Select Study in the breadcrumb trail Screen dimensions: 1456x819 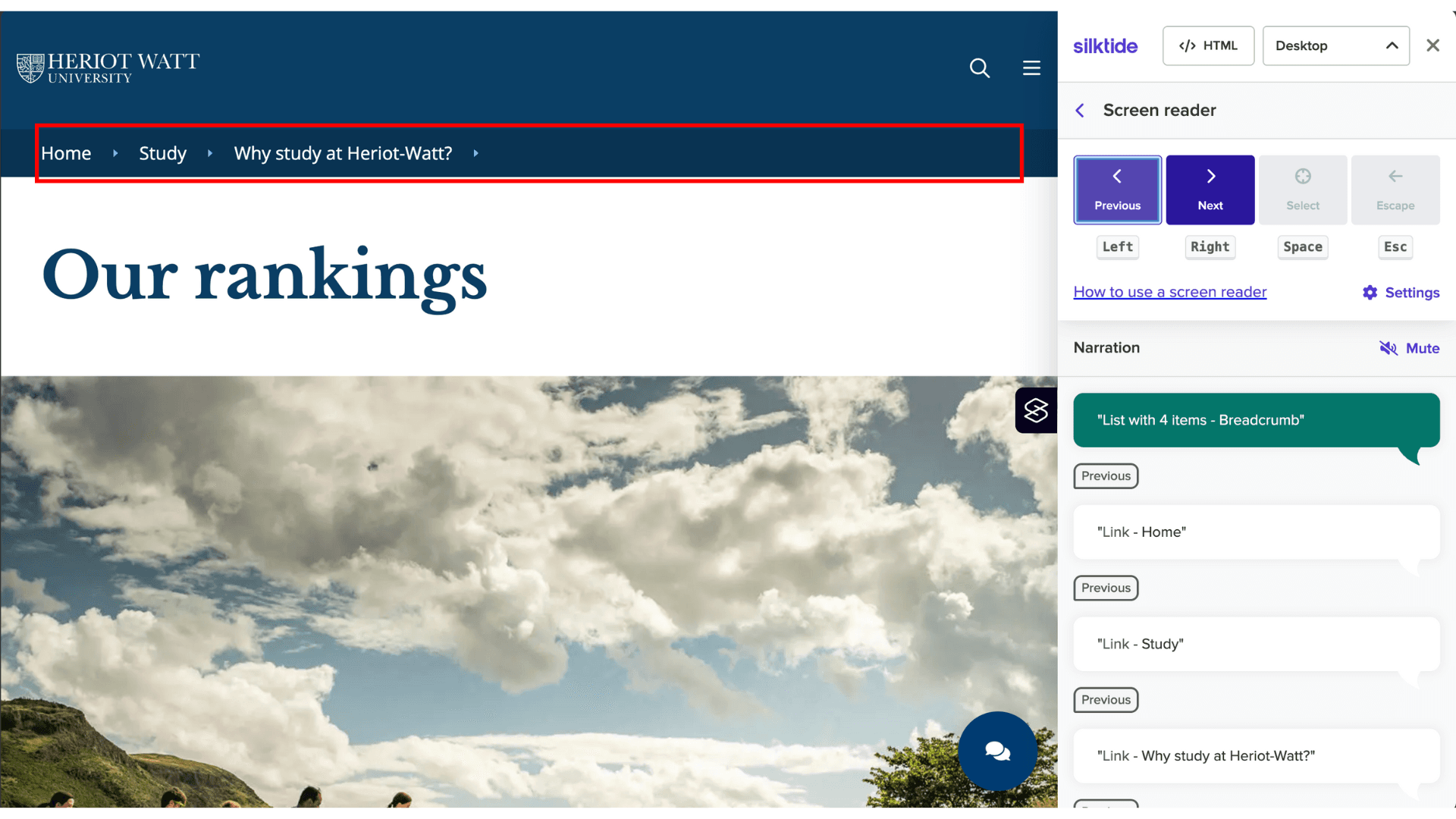tap(162, 153)
